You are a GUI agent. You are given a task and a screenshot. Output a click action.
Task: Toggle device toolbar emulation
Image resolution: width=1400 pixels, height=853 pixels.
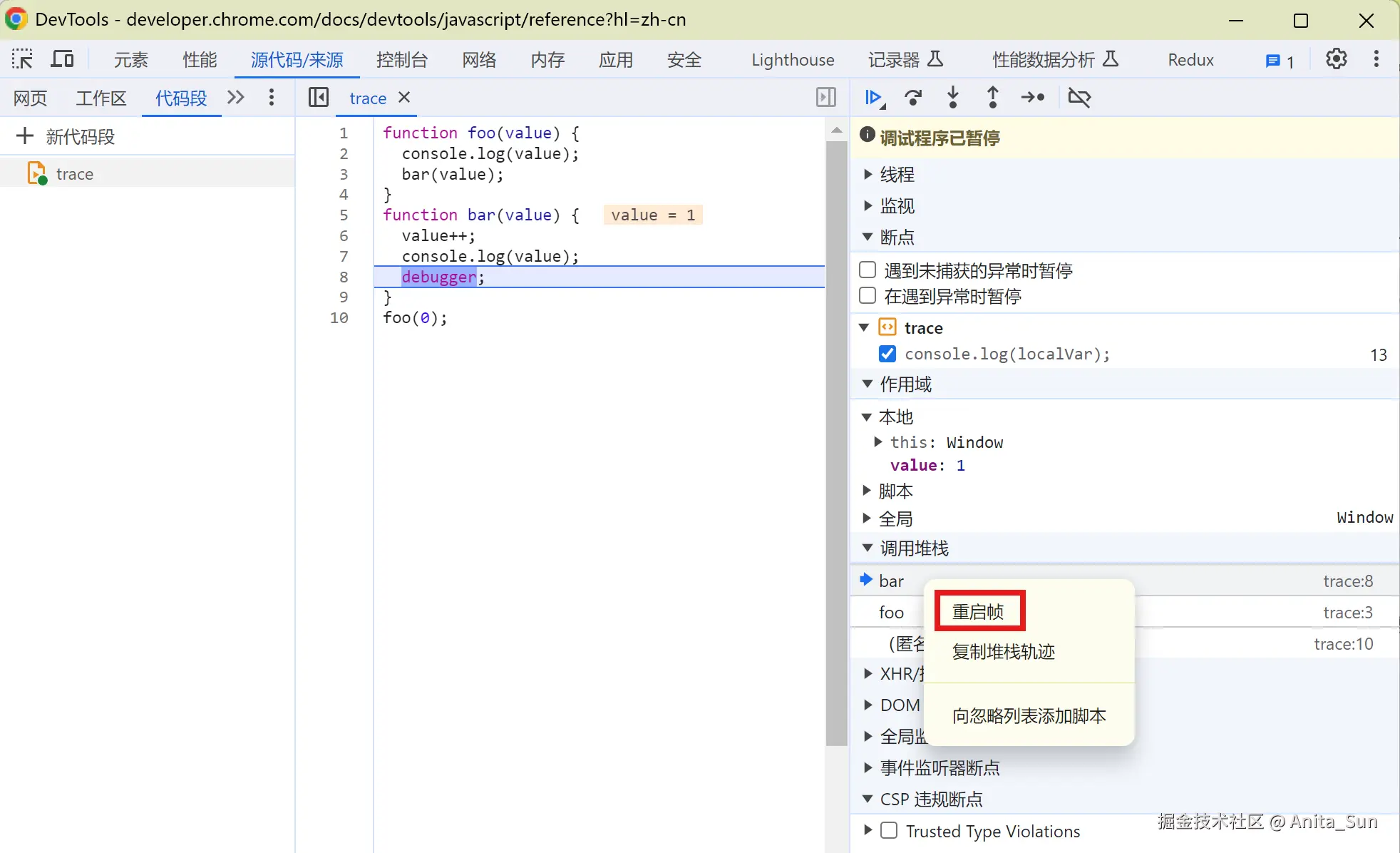[x=63, y=60]
